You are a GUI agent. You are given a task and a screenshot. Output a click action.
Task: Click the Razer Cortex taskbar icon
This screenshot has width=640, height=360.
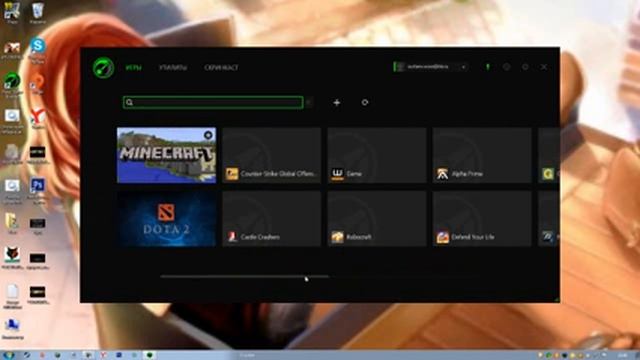tap(149, 355)
